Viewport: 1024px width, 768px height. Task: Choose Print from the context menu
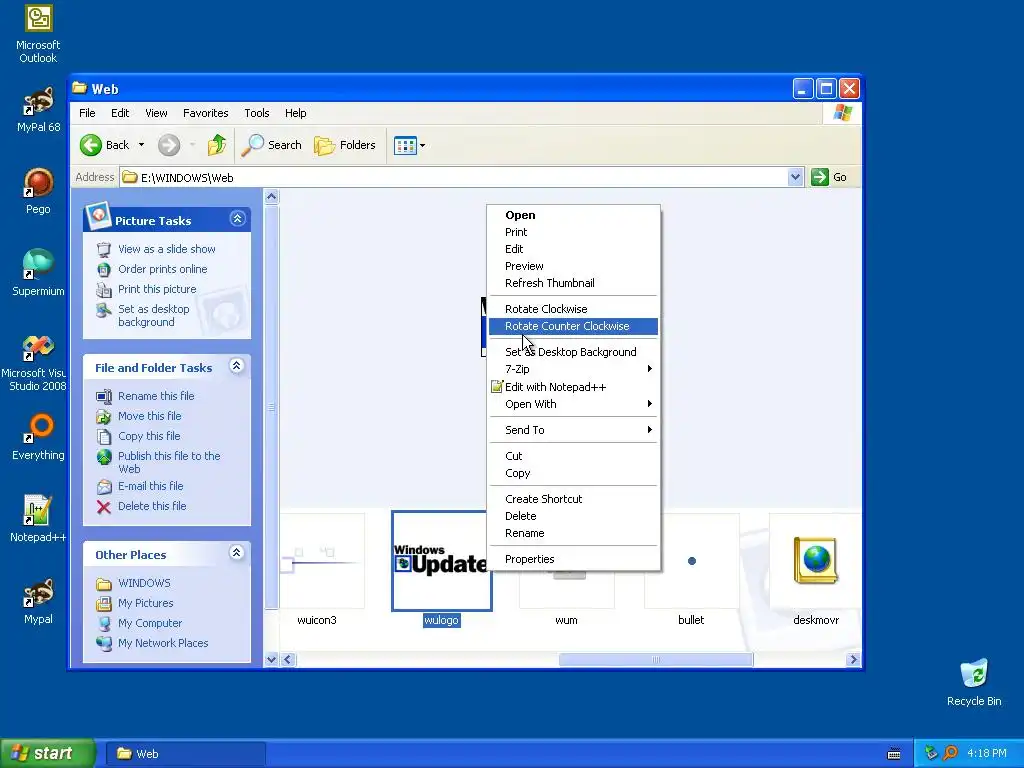(573, 232)
